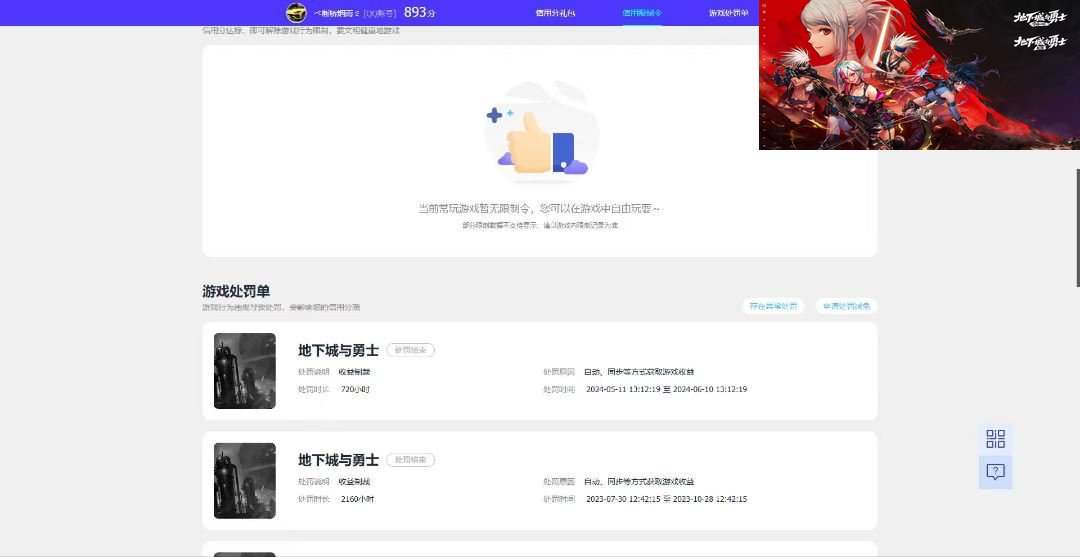The height and width of the screenshot is (557, 1080).
Task: Click the left pill button above the penalty list
Action: coord(773,306)
